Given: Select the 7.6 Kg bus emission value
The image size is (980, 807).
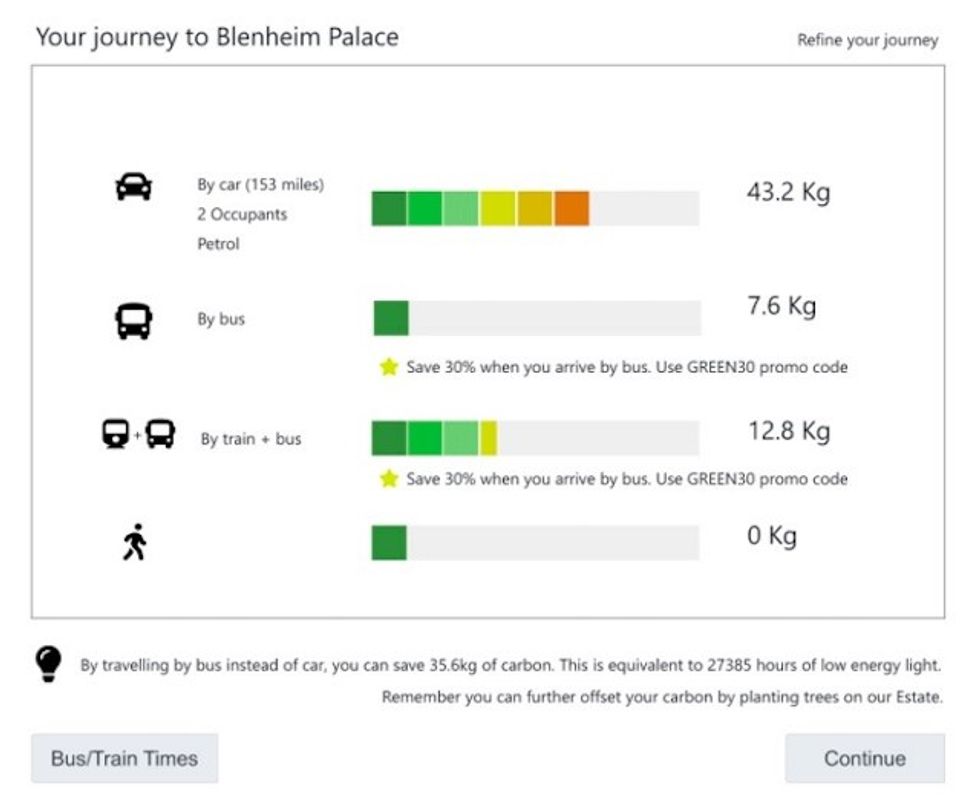Looking at the screenshot, I should pos(781,306).
